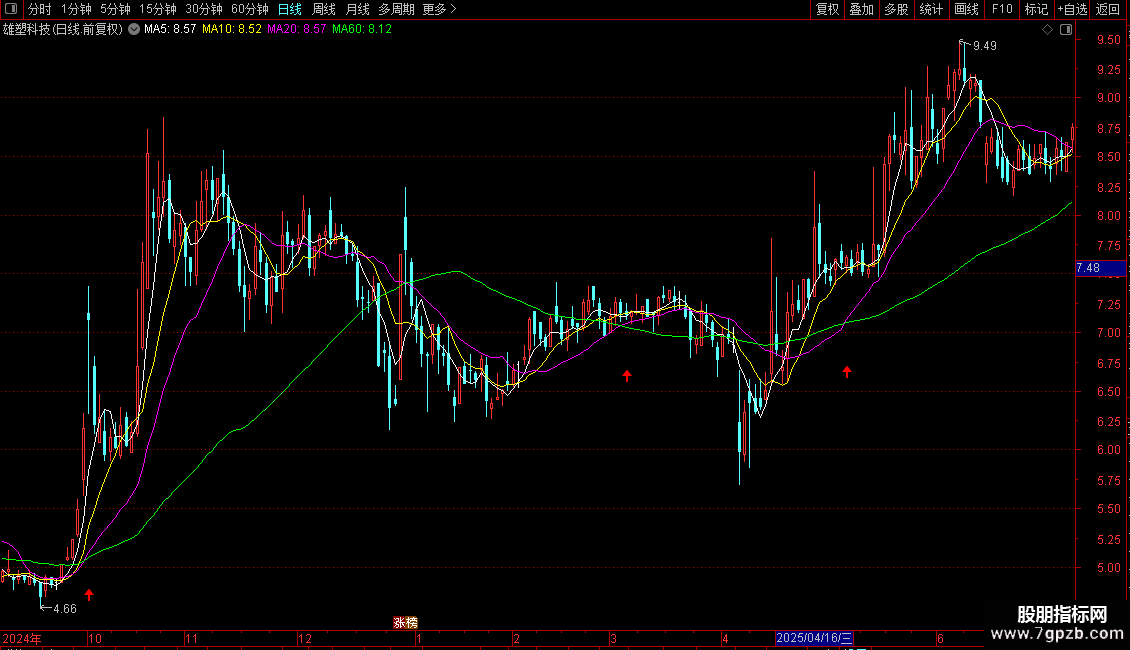Add stock with +自选 button
Screen dimensions: 1130x650
(x=1072, y=9)
